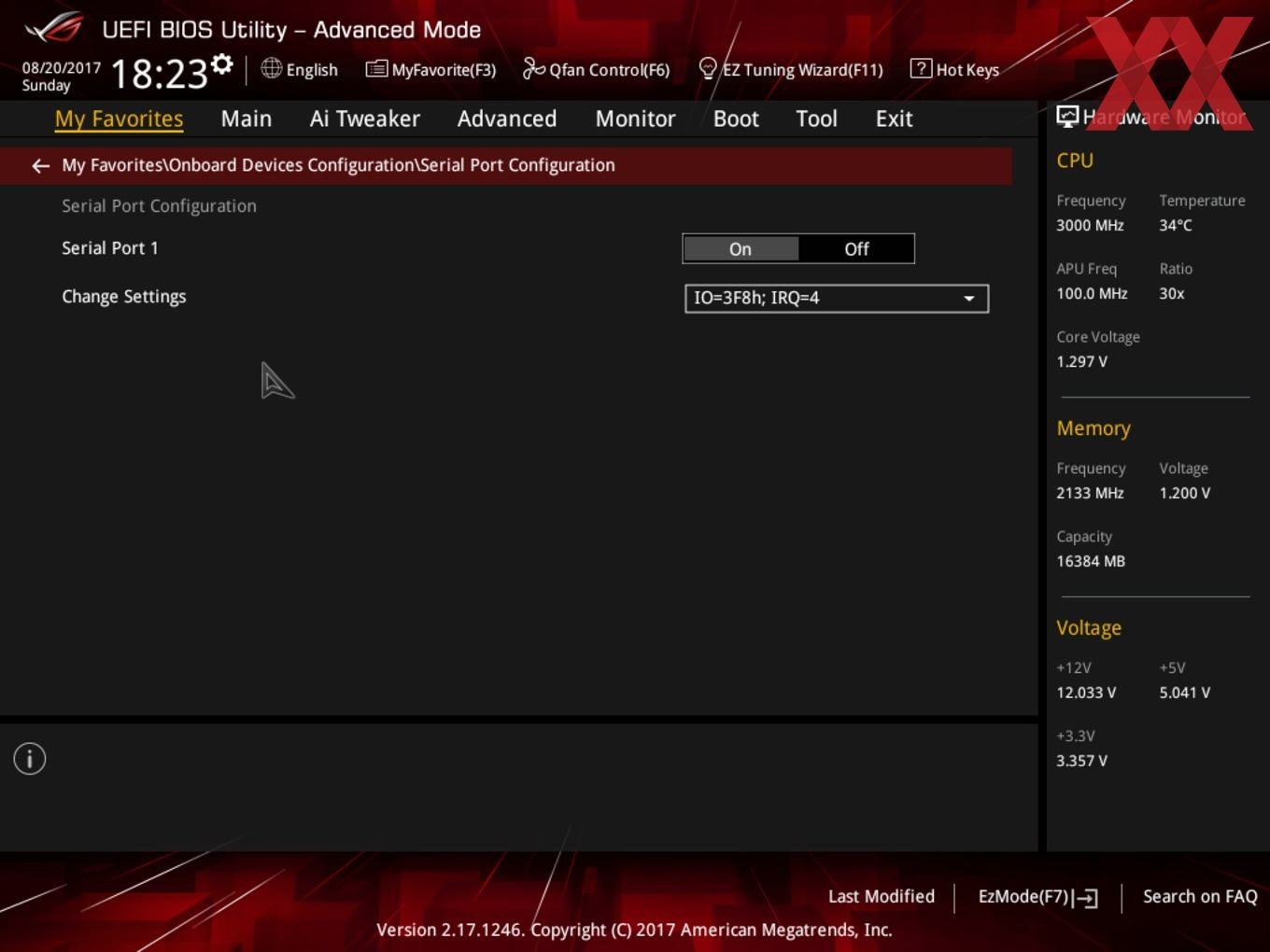Click the CPU section heading
The image size is (1270, 952).
[1075, 161]
